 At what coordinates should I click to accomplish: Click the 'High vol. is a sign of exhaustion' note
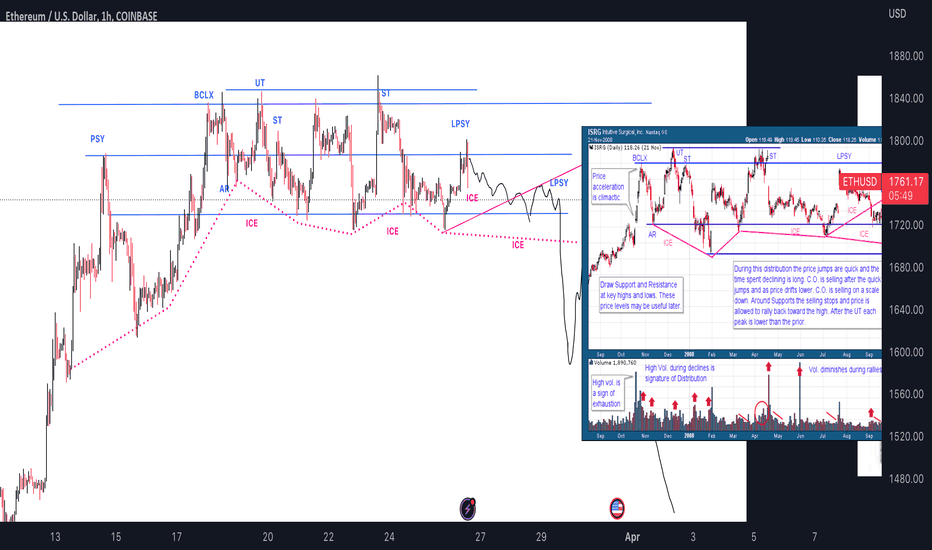pyautogui.click(x=607, y=393)
